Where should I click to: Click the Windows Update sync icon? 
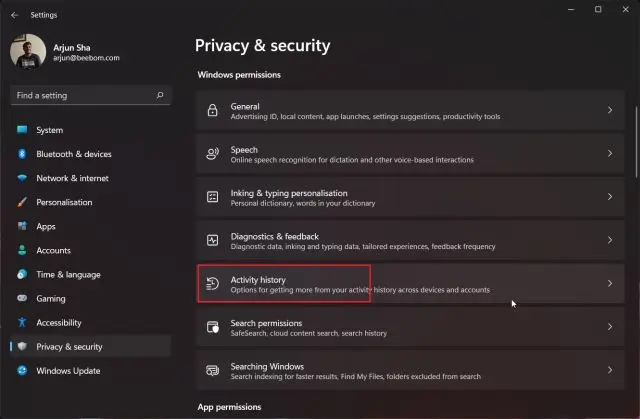click(22, 370)
